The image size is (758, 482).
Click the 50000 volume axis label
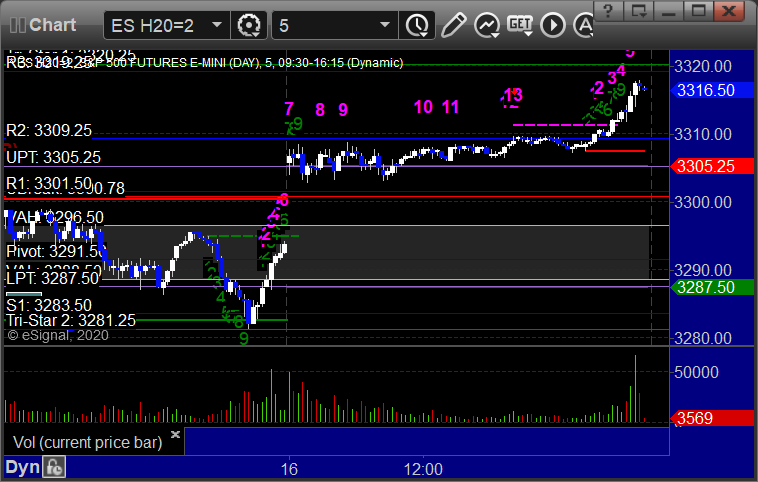(697, 372)
